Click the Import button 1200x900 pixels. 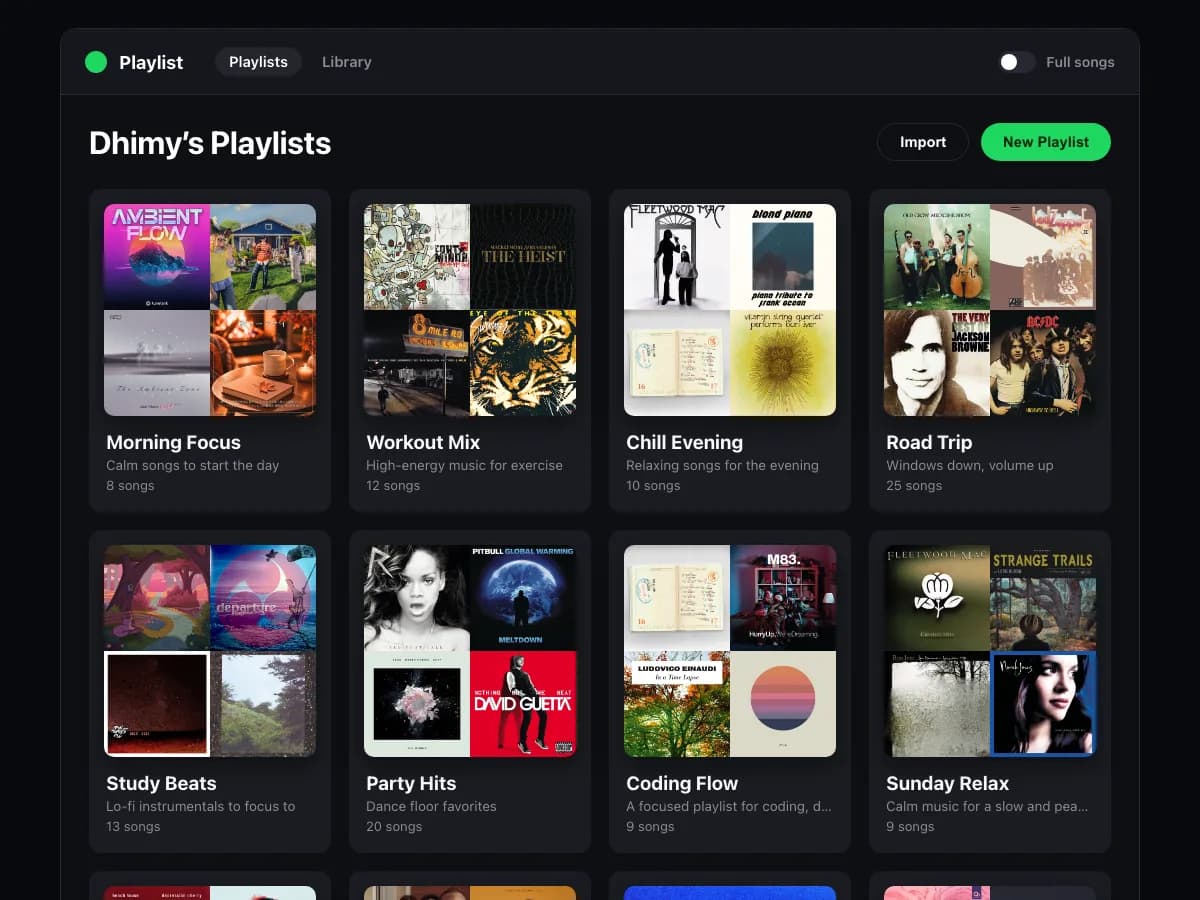pyautogui.click(x=923, y=142)
